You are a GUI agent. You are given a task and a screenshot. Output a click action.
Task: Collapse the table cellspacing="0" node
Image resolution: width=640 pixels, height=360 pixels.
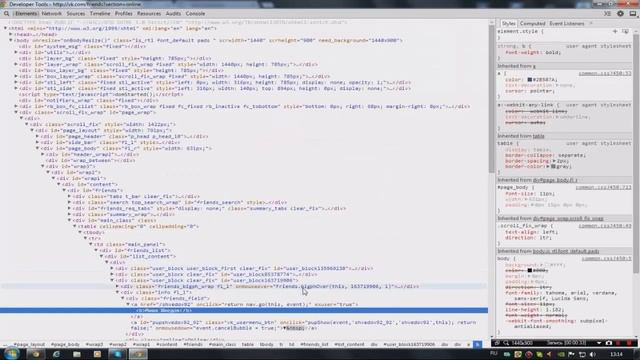pyautogui.click(x=75, y=227)
